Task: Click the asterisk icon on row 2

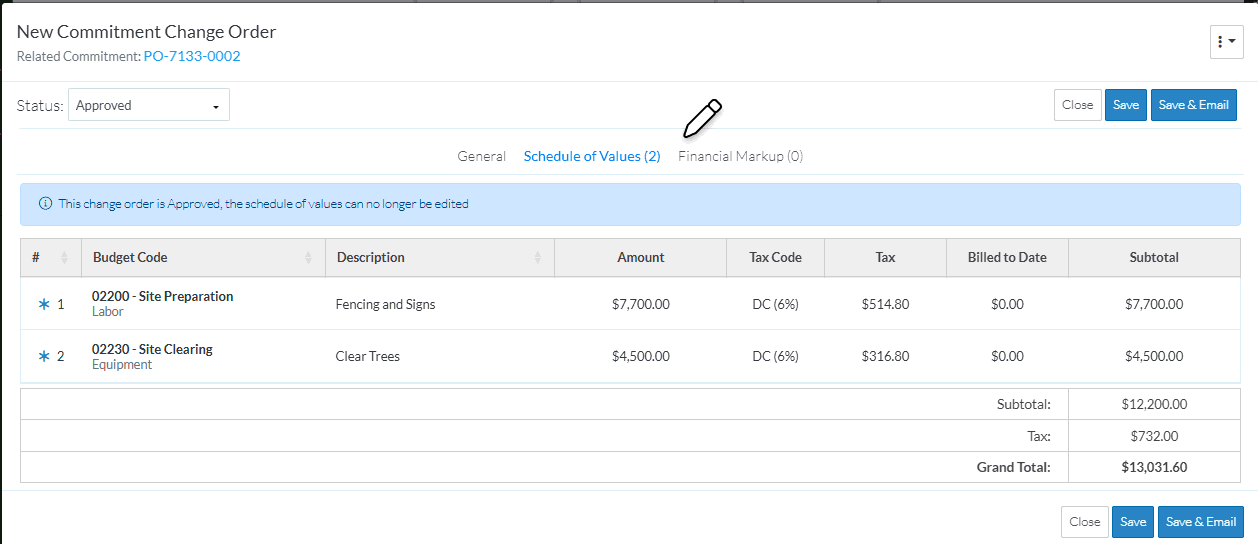Action: 43,356
